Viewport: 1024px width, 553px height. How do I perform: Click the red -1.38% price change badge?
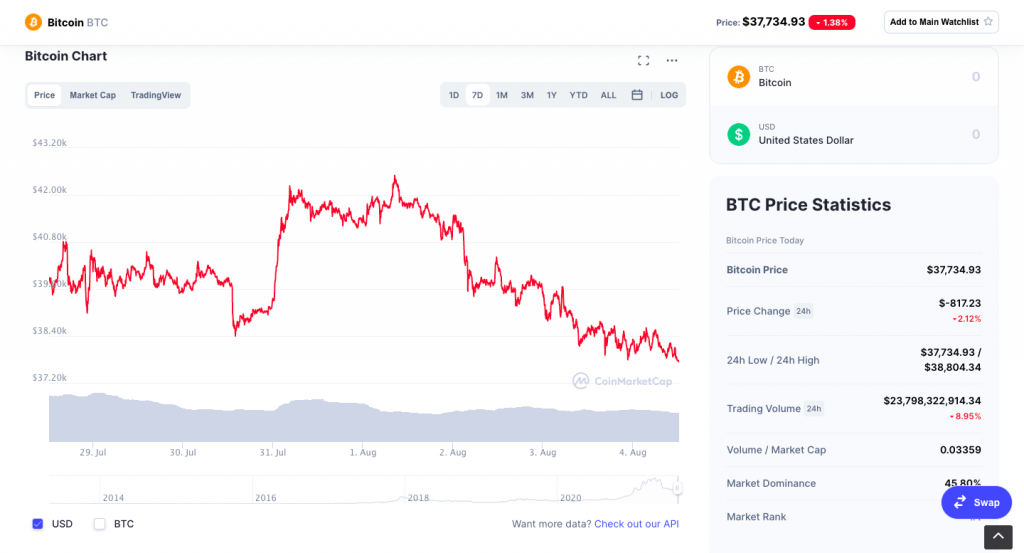(831, 22)
